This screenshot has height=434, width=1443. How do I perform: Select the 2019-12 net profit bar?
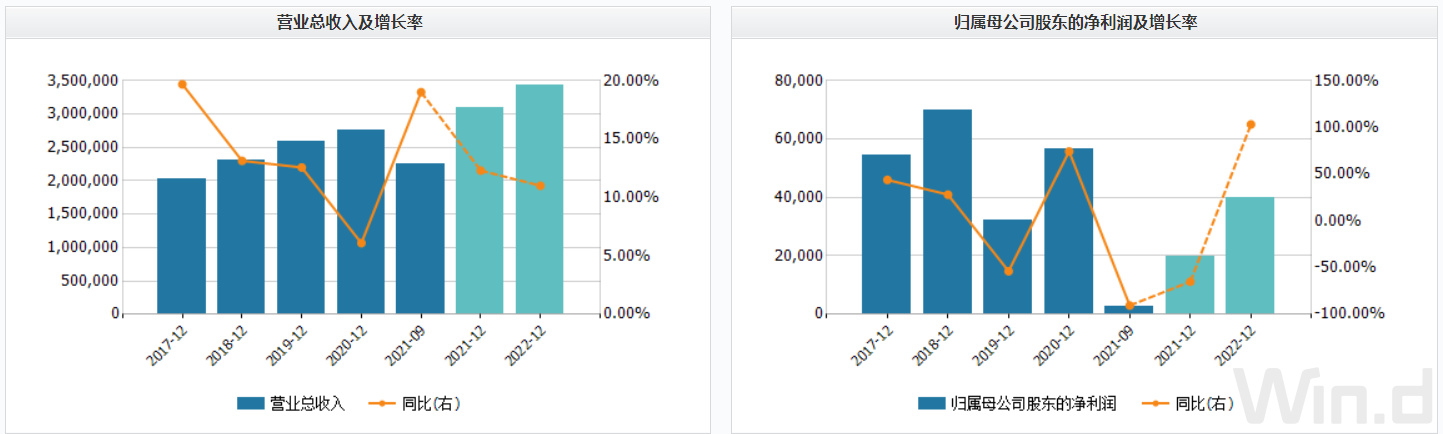point(1007,266)
